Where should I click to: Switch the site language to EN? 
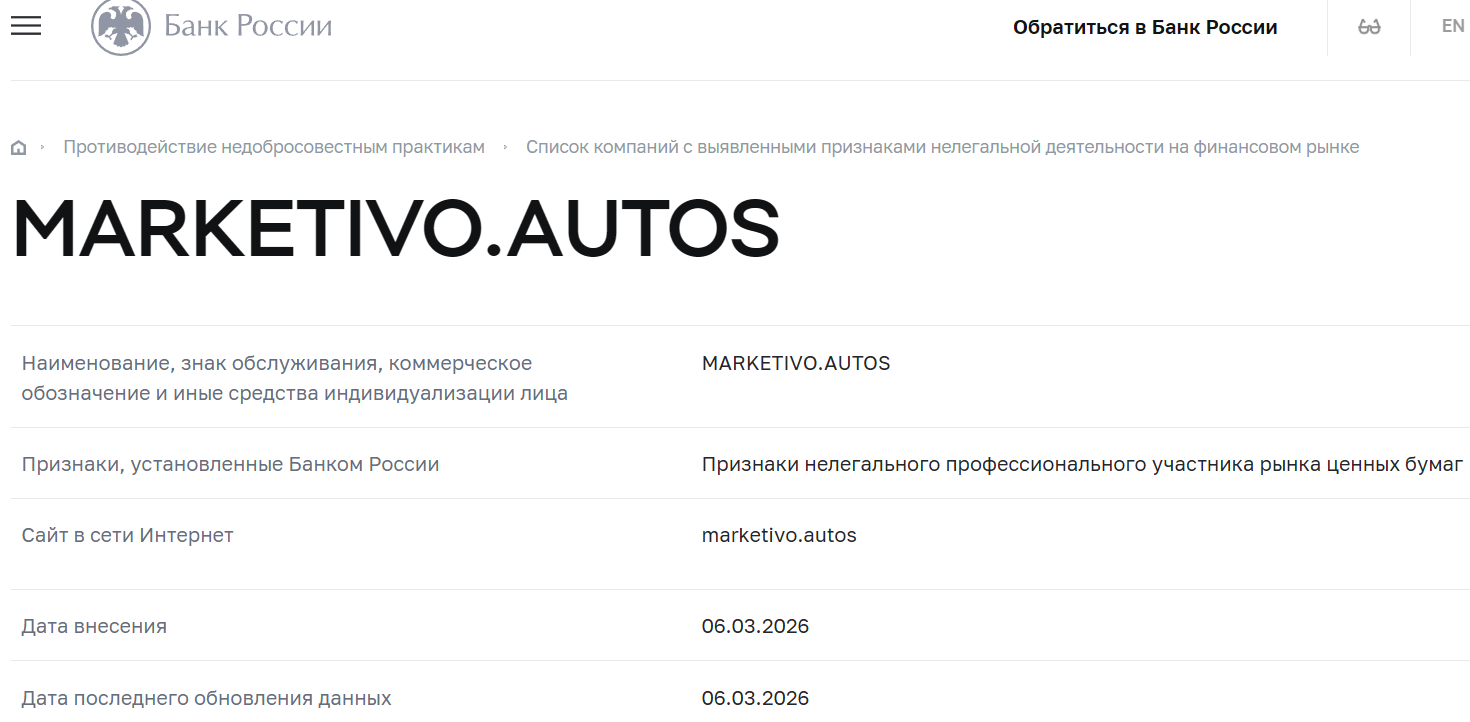click(x=1452, y=25)
